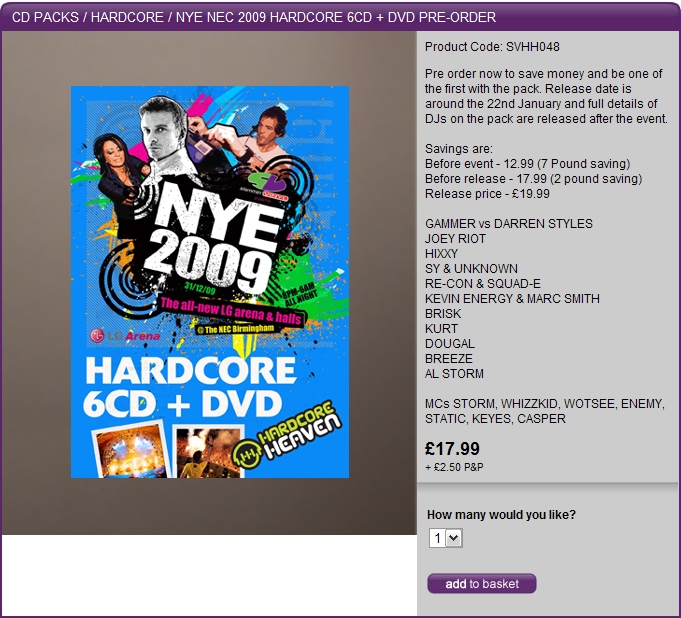
Task: Click the add to basket button
Action: [481, 584]
